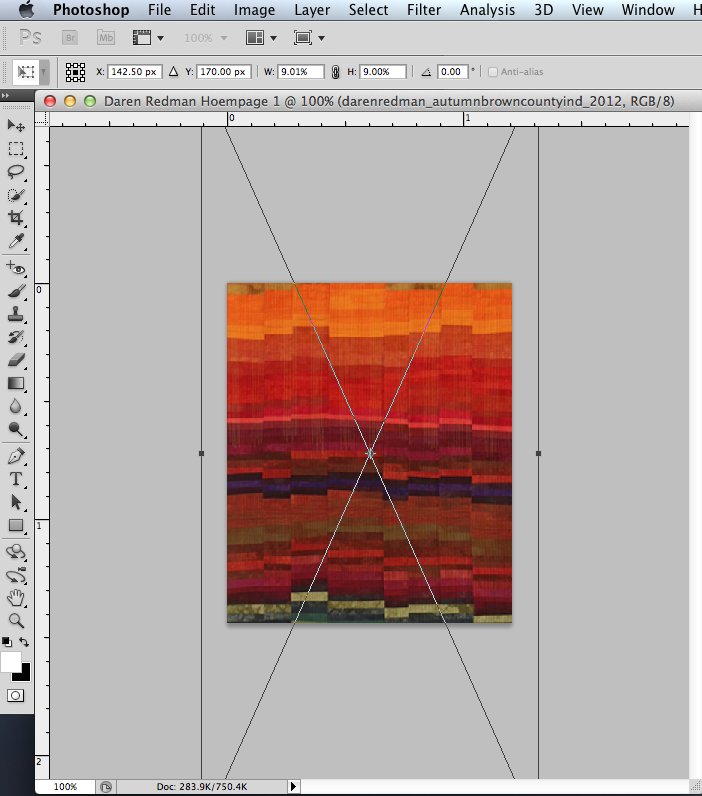
Task: Open the Apple menu
Action: click(x=26, y=9)
